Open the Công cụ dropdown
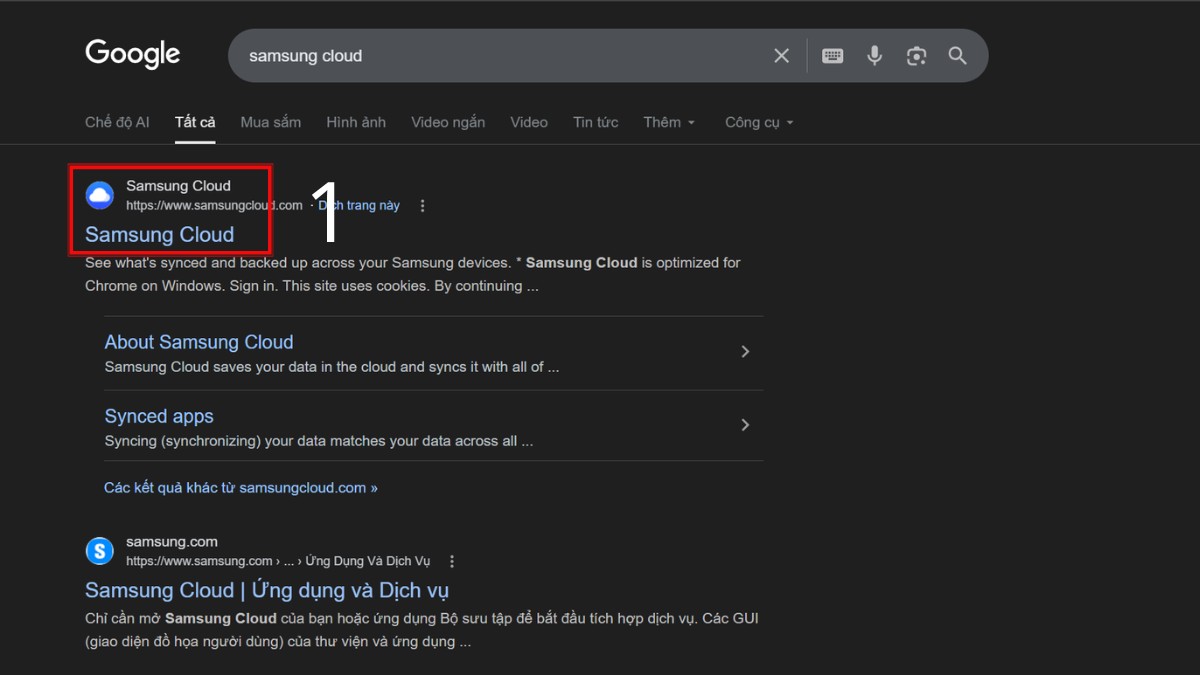 [759, 122]
